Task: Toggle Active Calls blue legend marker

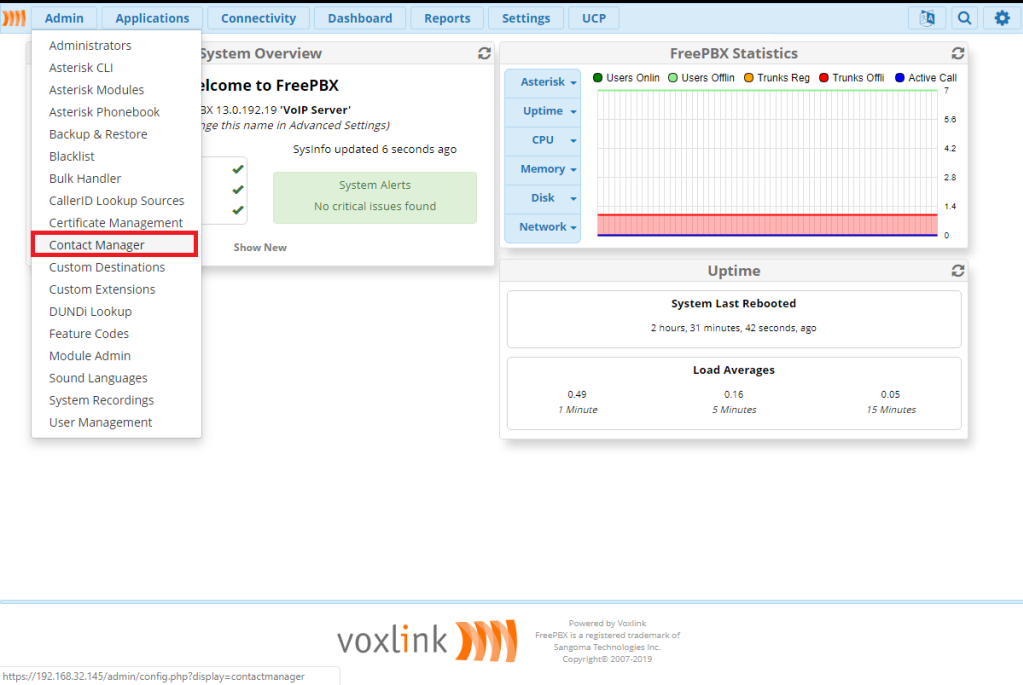Action: (900, 78)
